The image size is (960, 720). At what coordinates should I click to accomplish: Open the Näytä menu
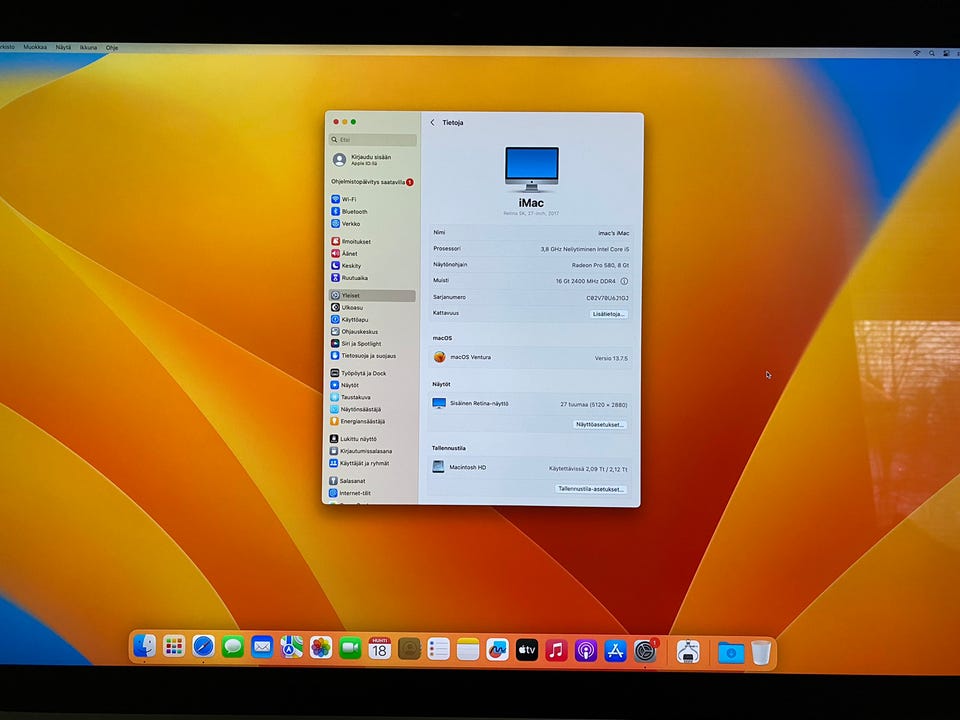click(x=63, y=47)
